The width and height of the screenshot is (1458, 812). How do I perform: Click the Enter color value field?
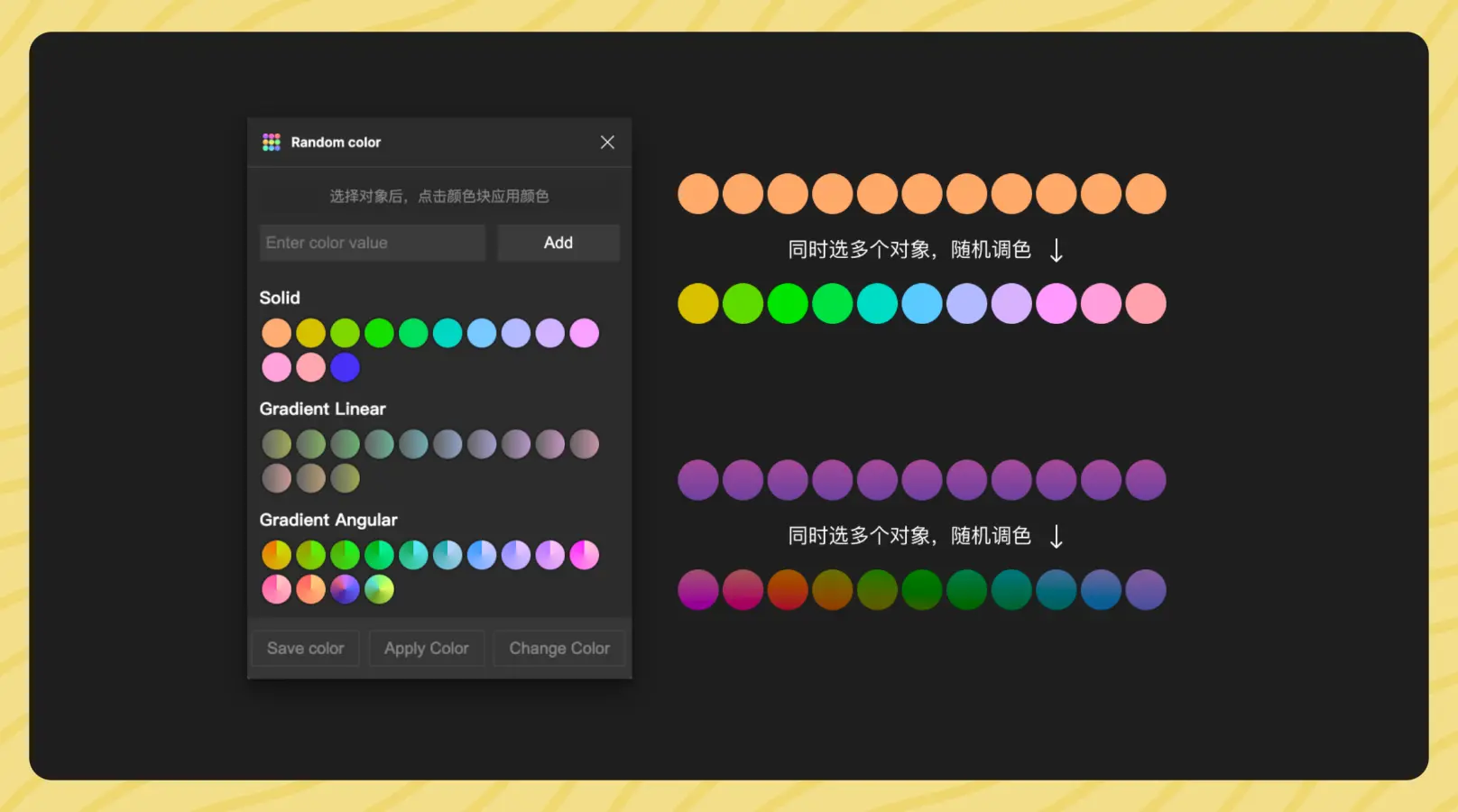pos(372,243)
